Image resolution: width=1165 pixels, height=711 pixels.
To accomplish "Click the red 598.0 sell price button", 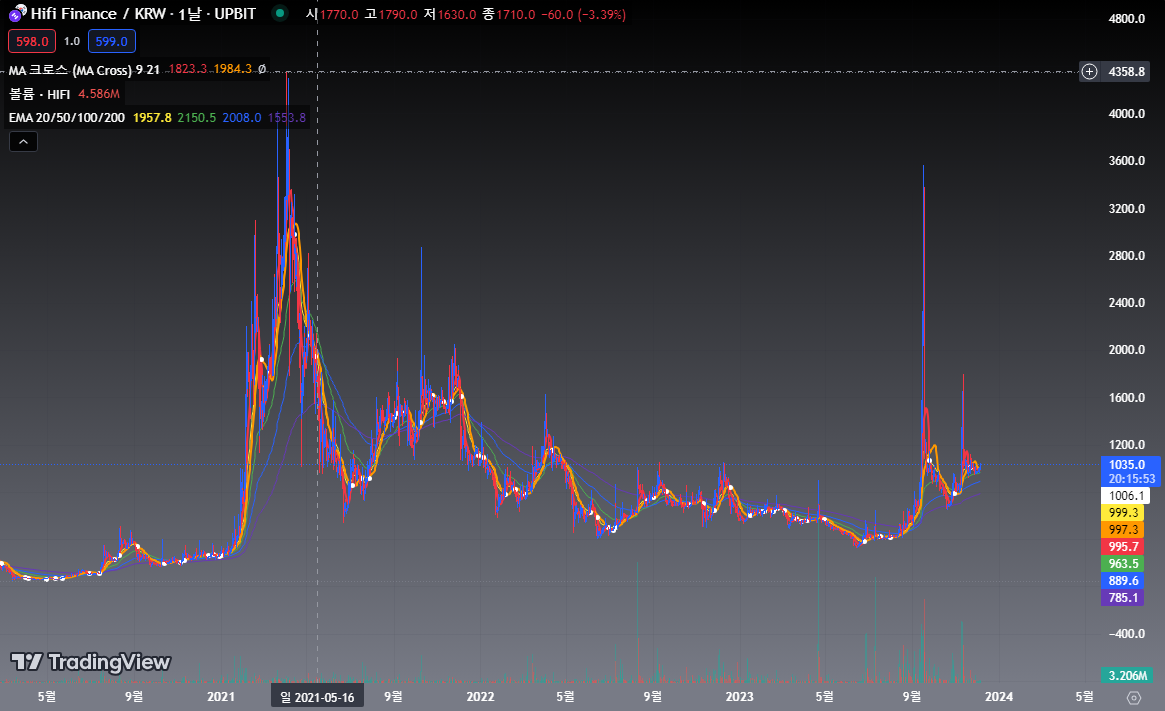I will click(x=32, y=42).
